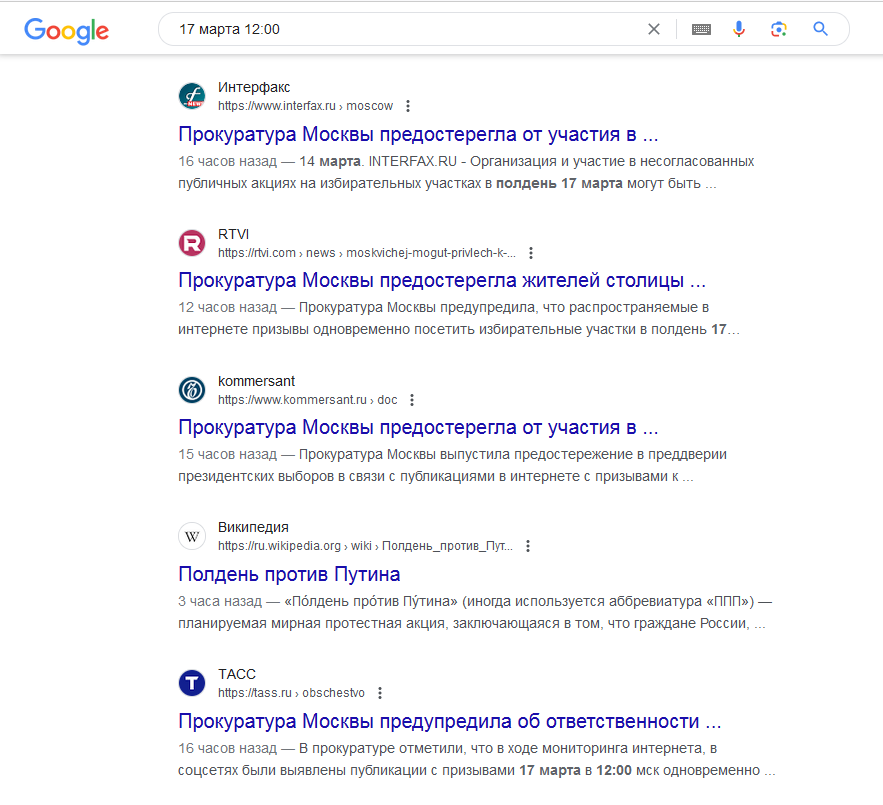Open three-dot menu for kommersant result
883x805 pixels.
pos(412,400)
